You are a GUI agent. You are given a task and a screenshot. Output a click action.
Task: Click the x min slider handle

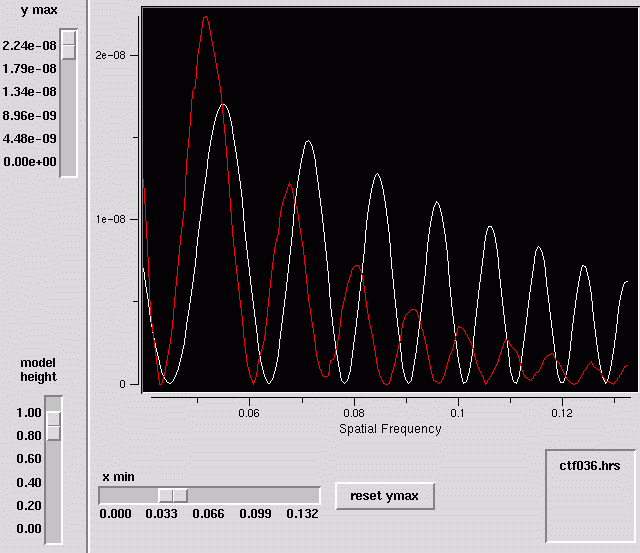[173, 495]
